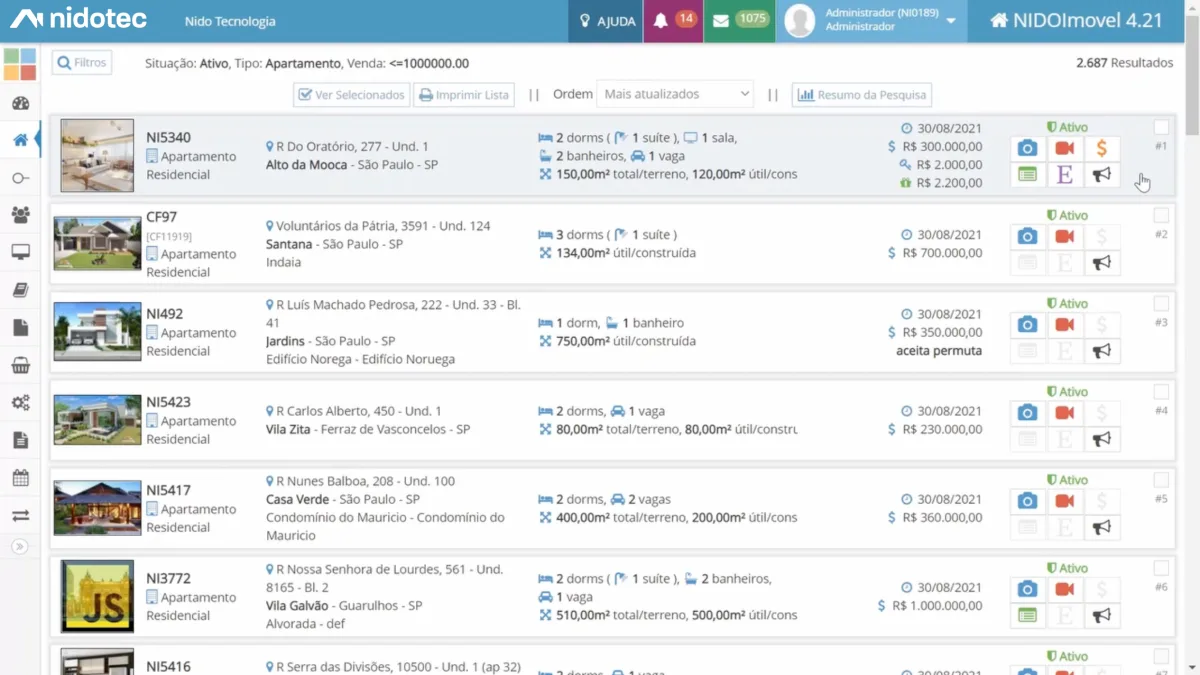The image size is (1200, 675).
Task: Open thumbnail of property CF97
Action: point(97,243)
